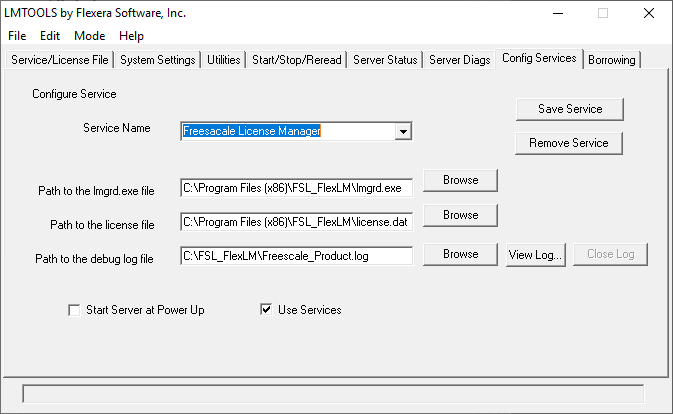Viewport: 673px width, 414px height.
Task: Click the empty status bar field at bottom
Action: pyautogui.click(x=333, y=393)
